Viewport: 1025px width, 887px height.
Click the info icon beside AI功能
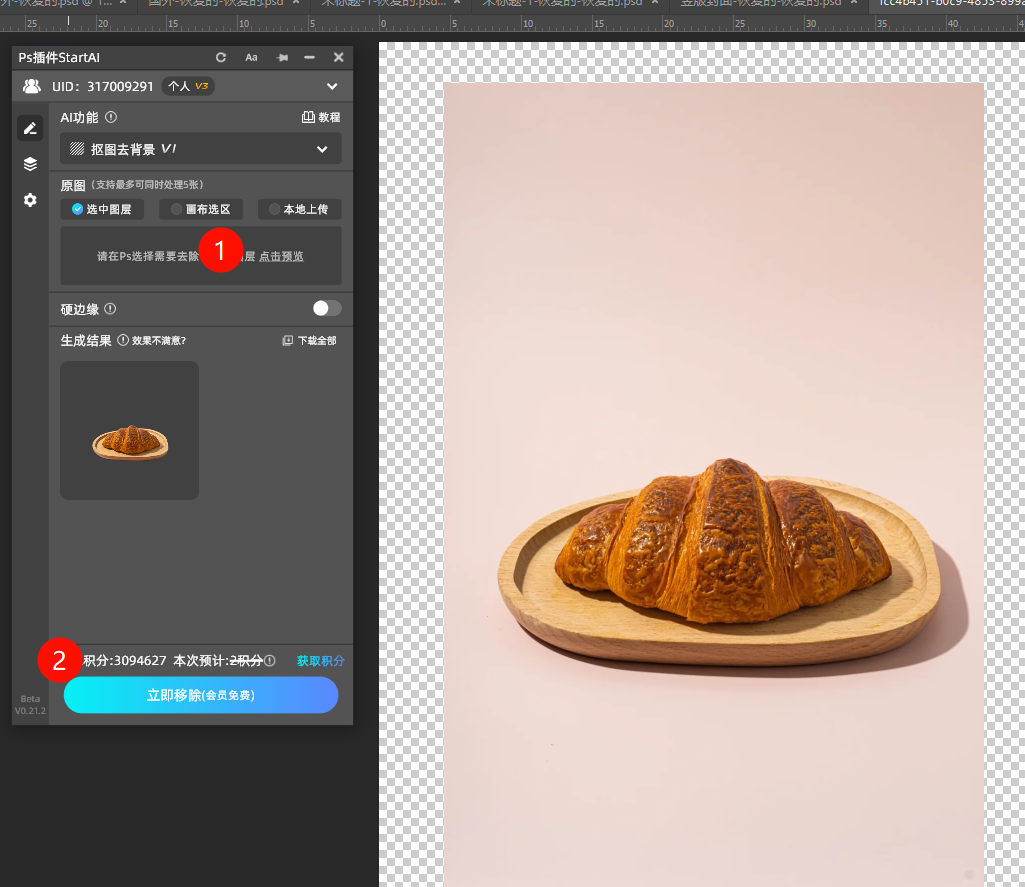pyautogui.click(x=111, y=117)
